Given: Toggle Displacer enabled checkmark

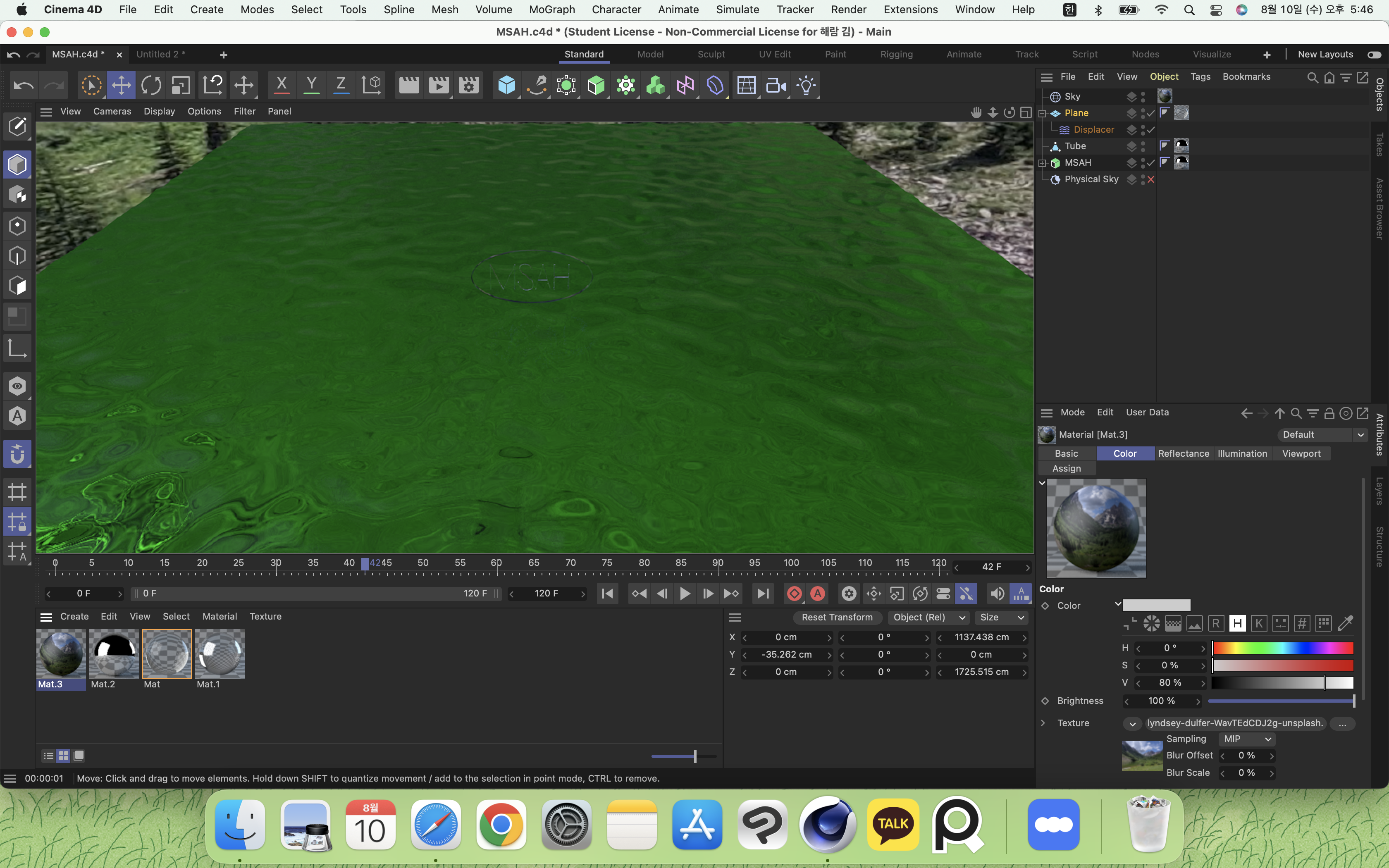Looking at the screenshot, I should (x=1151, y=130).
